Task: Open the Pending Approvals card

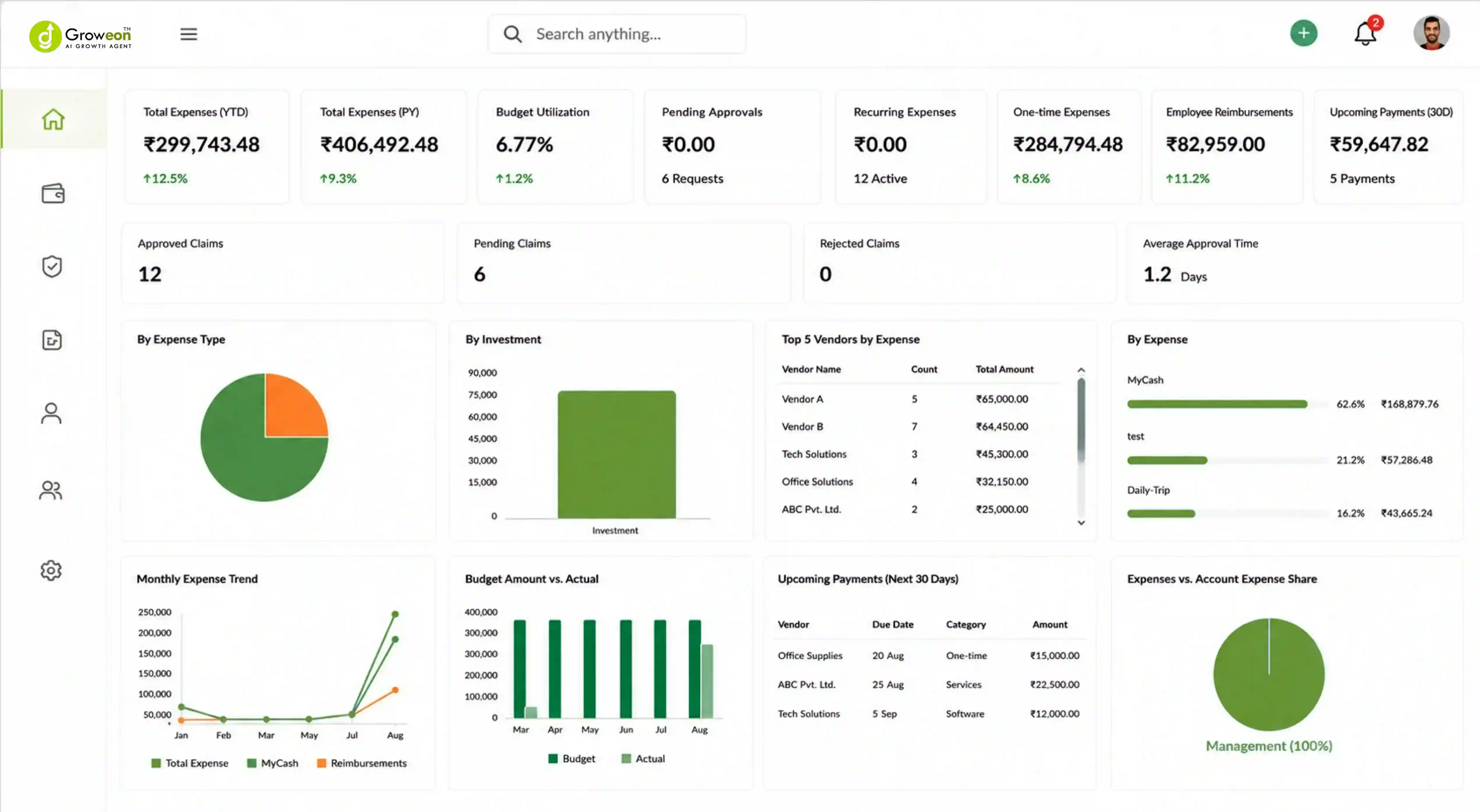Action: tap(733, 147)
